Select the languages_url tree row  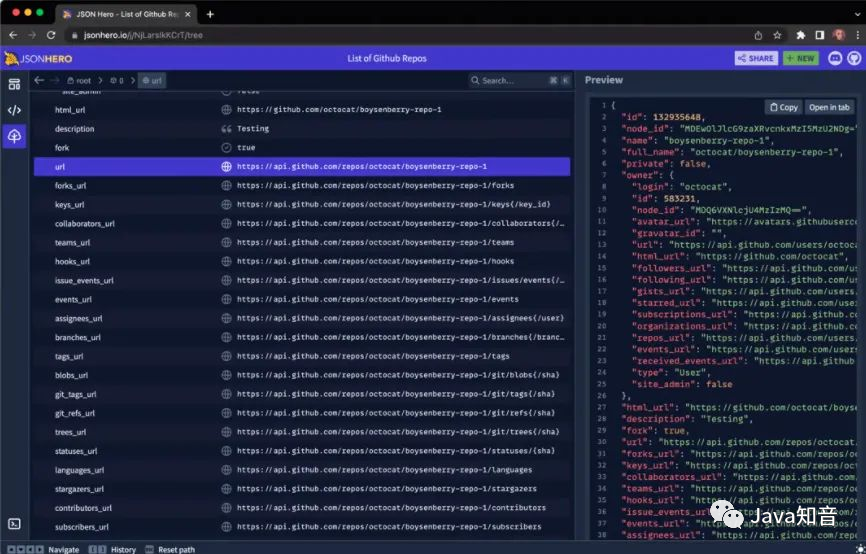pos(302,470)
